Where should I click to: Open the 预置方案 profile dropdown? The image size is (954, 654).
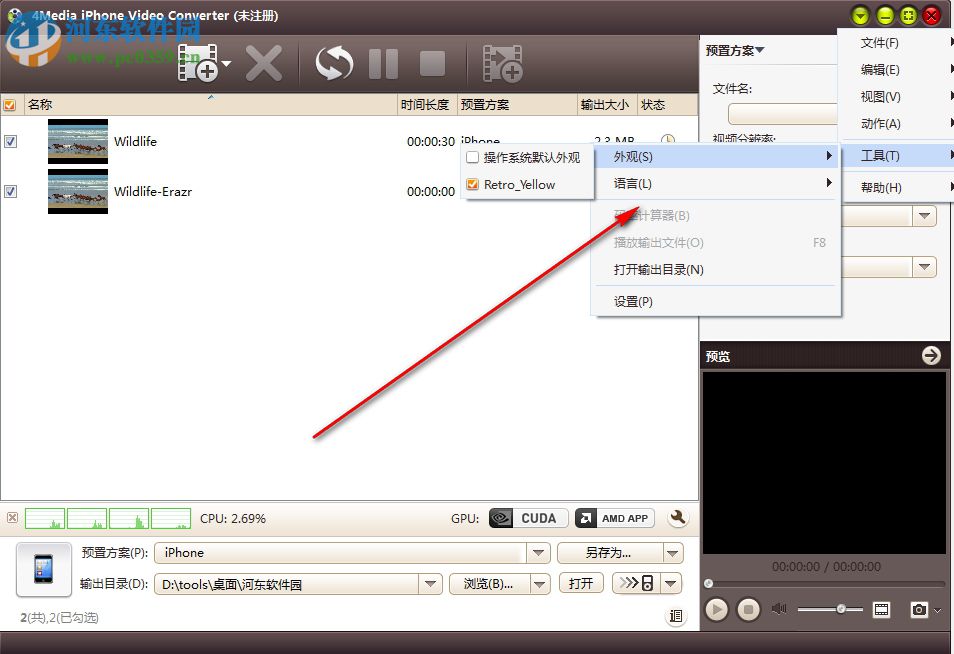click(737, 49)
